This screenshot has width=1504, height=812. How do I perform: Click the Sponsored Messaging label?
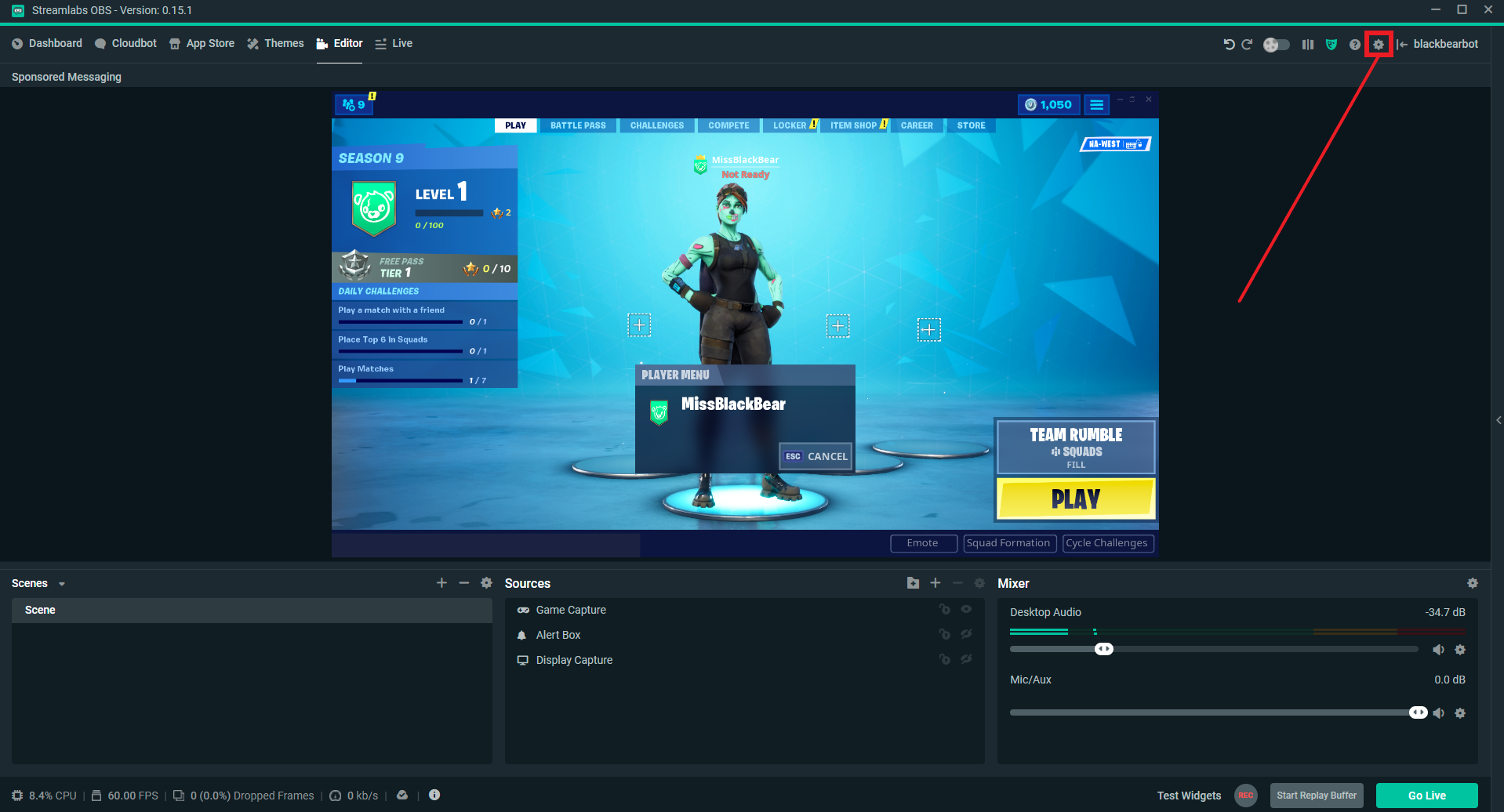tap(67, 77)
